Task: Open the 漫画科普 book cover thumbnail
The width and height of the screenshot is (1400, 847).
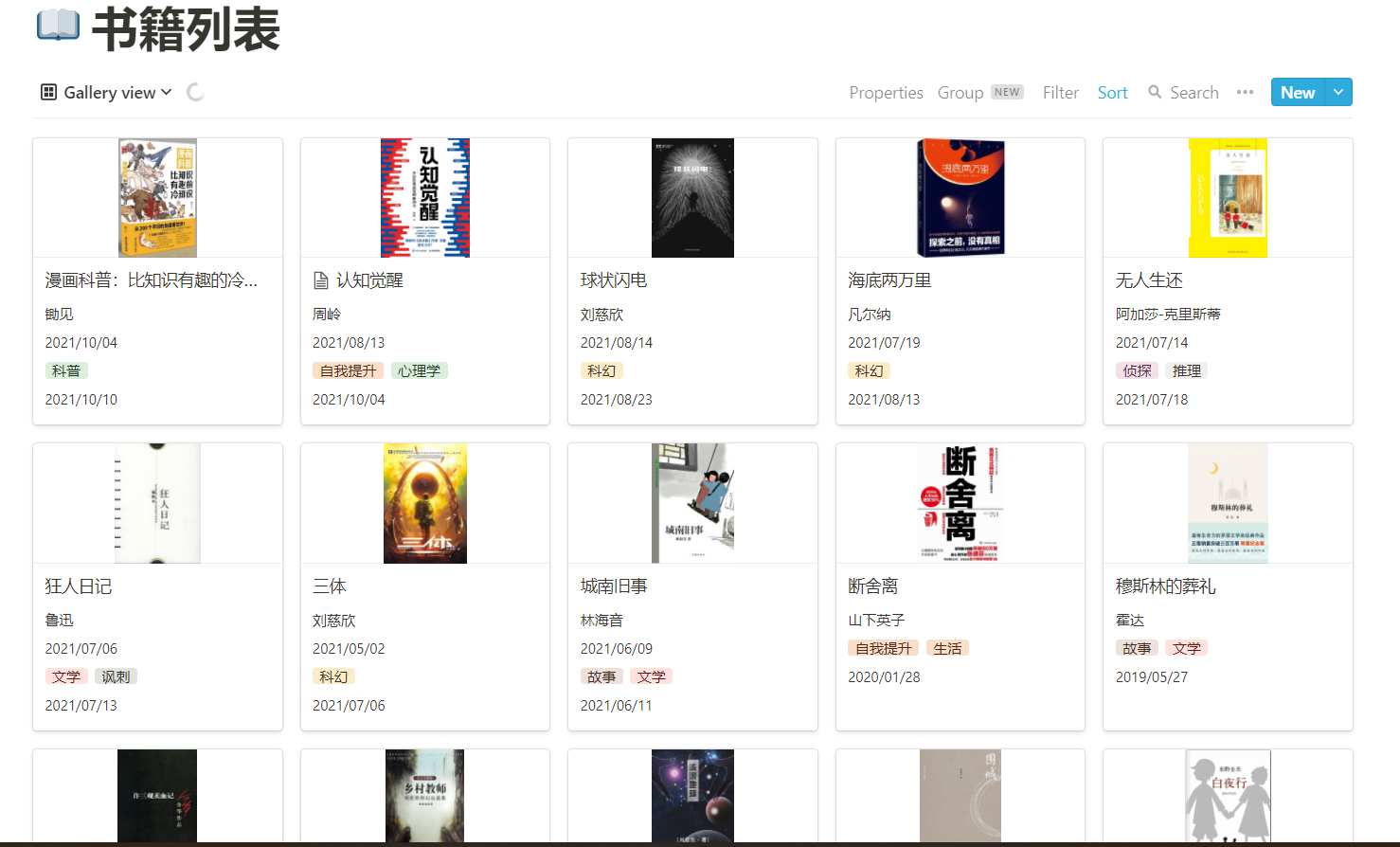Action: 157,198
